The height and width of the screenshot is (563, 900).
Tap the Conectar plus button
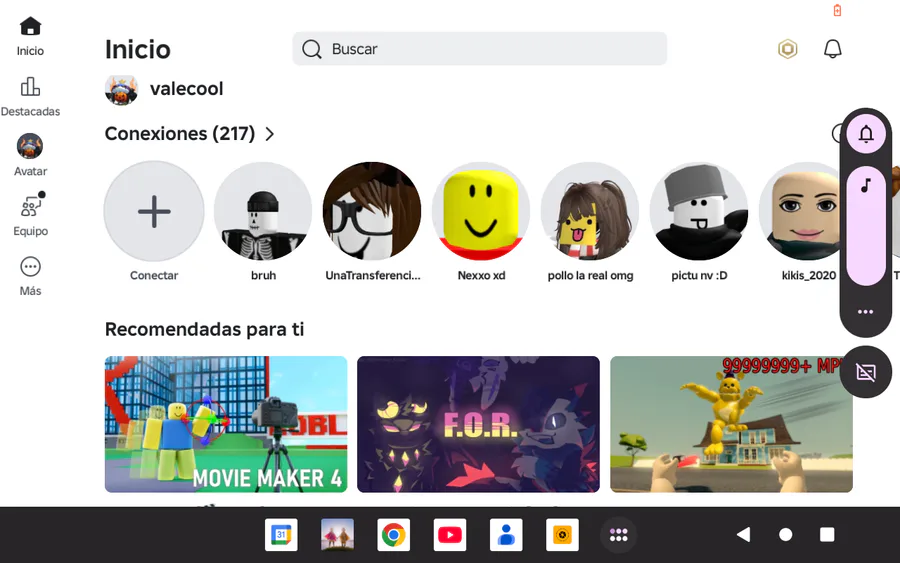tap(154, 211)
